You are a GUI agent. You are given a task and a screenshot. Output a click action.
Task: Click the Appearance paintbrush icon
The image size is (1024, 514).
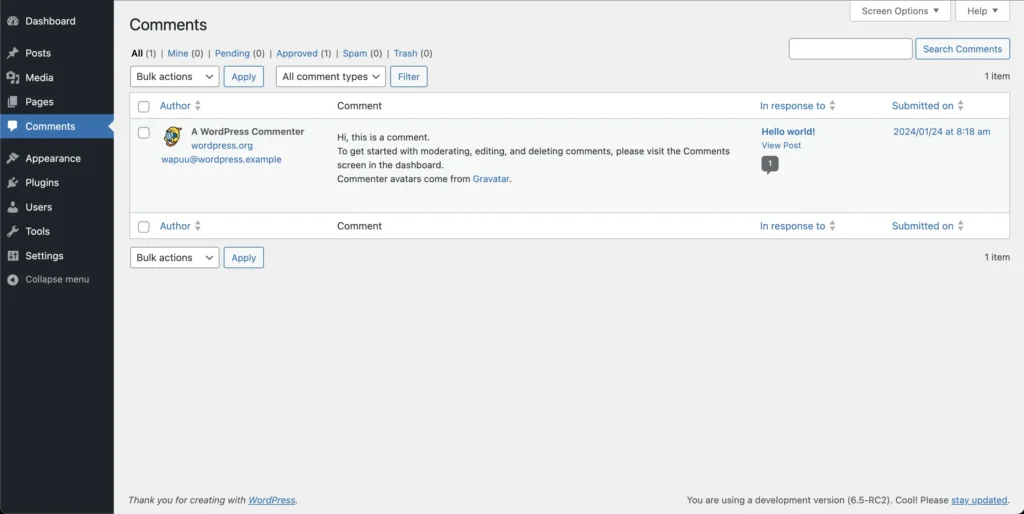(x=13, y=159)
